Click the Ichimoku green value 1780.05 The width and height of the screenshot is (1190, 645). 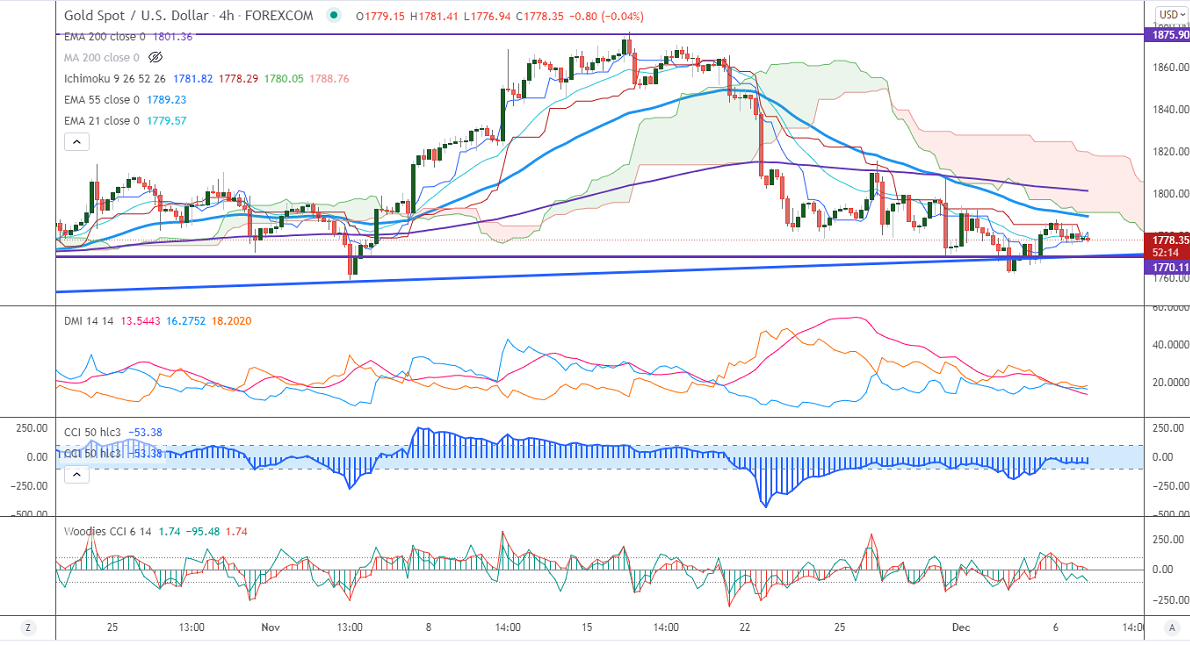coord(284,79)
